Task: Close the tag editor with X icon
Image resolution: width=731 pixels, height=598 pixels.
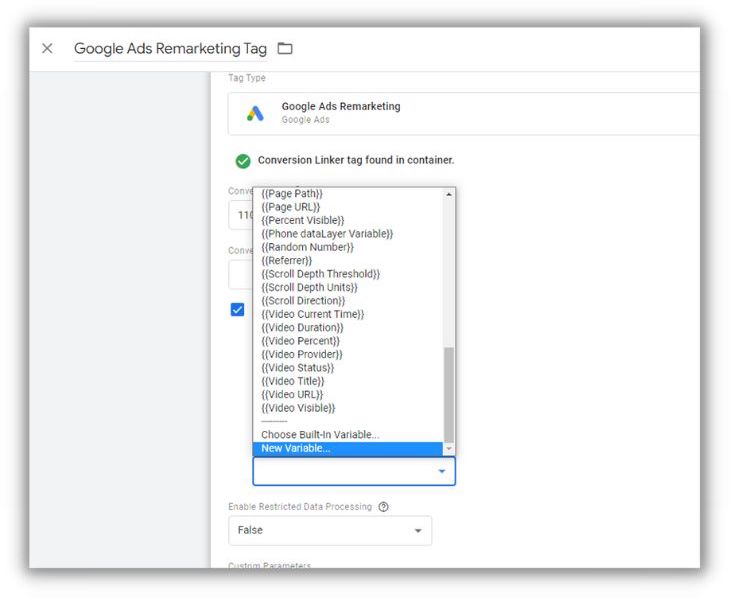Action: [47, 48]
